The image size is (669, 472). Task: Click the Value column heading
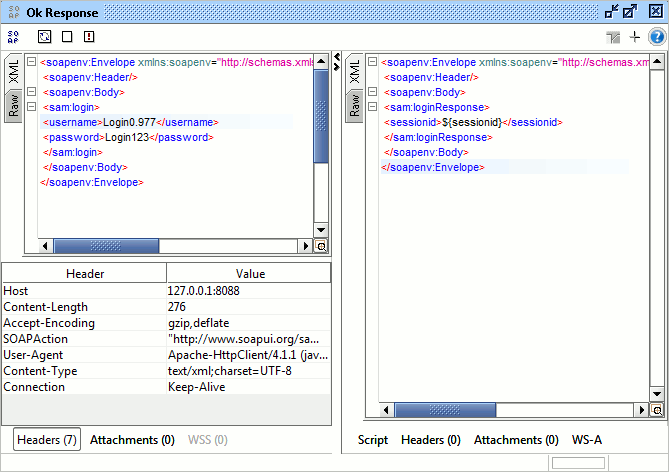pos(249,273)
